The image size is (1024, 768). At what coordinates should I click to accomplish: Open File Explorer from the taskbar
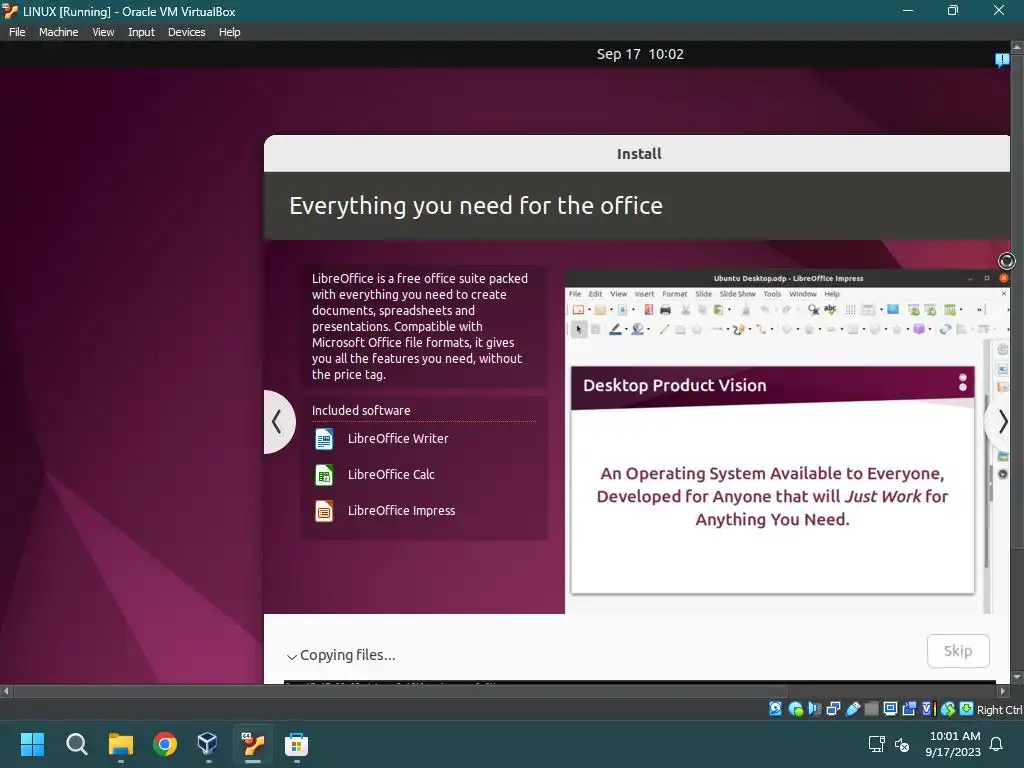[121, 744]
